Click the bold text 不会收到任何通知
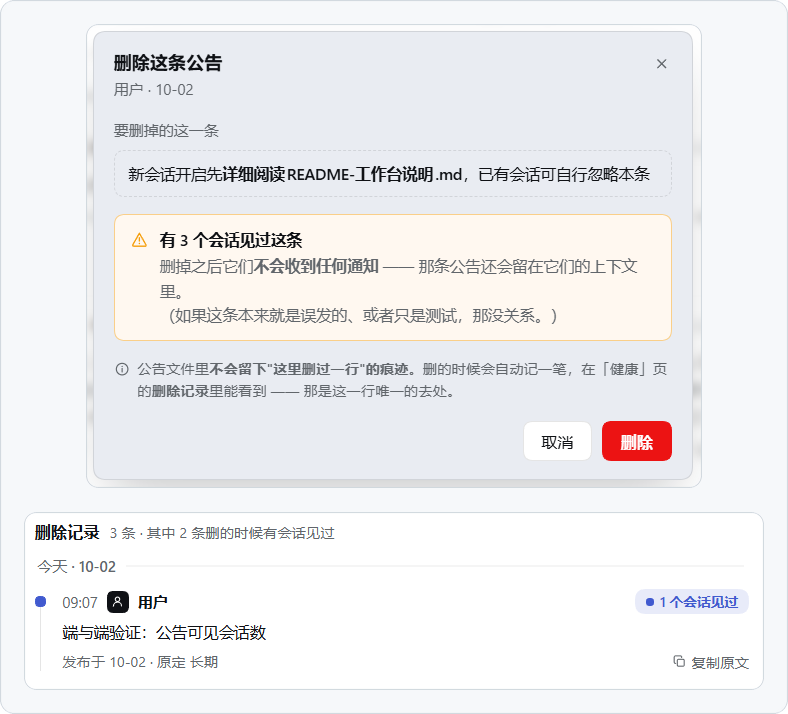 click(x=316, y=266)
